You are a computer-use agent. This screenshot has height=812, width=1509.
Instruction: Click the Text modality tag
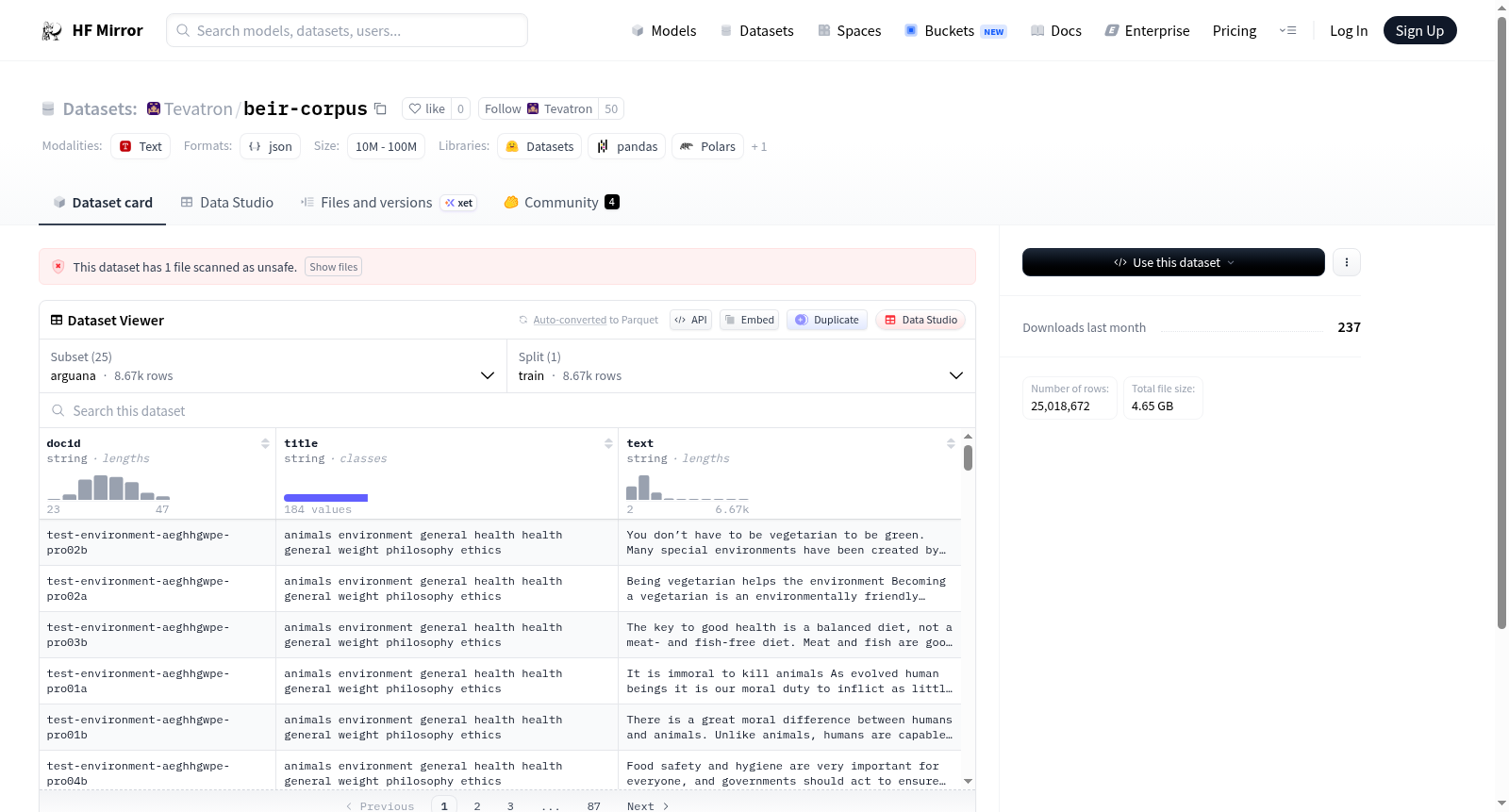[141, 146]
